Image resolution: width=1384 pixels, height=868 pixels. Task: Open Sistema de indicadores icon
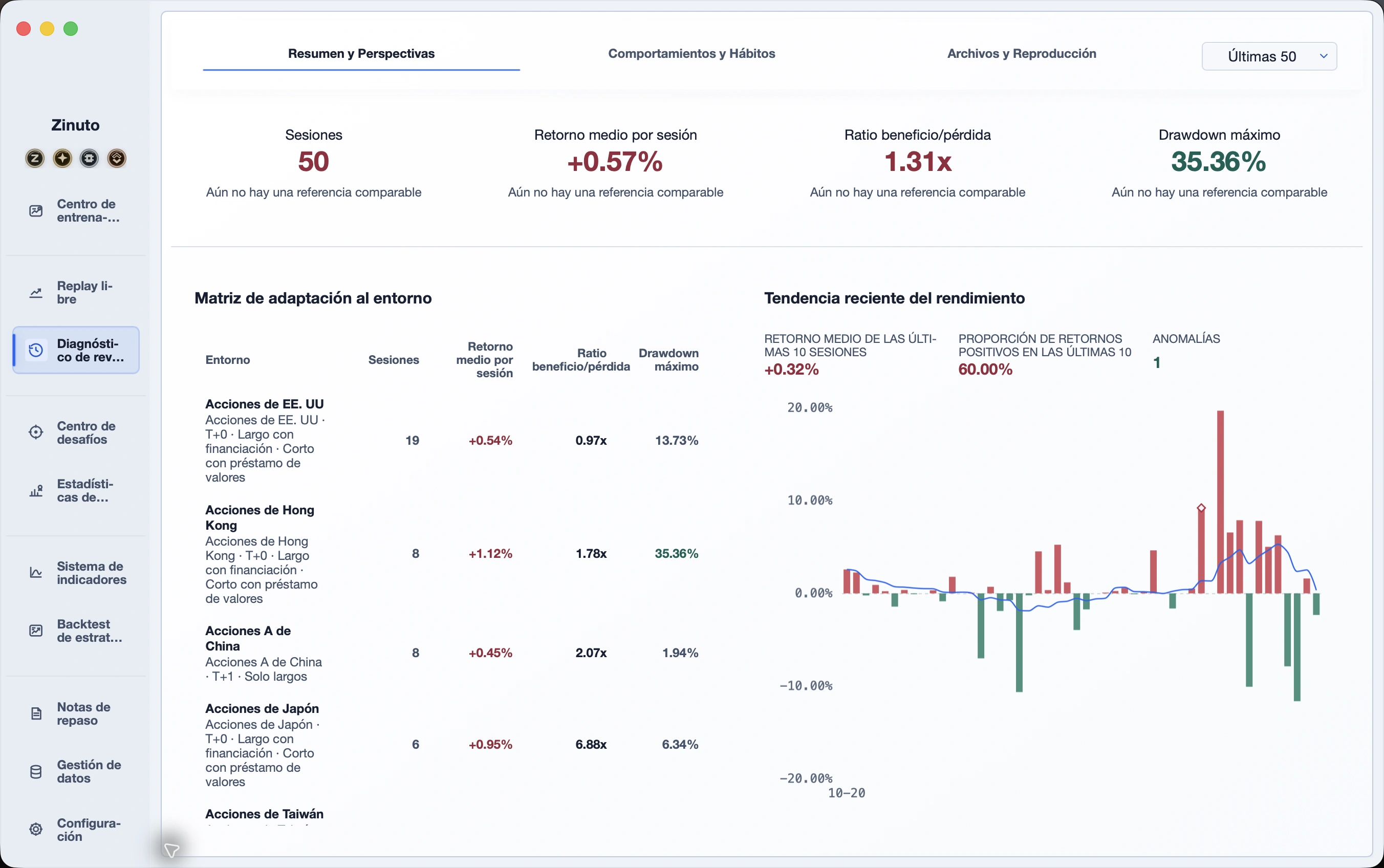coord(36,573)
